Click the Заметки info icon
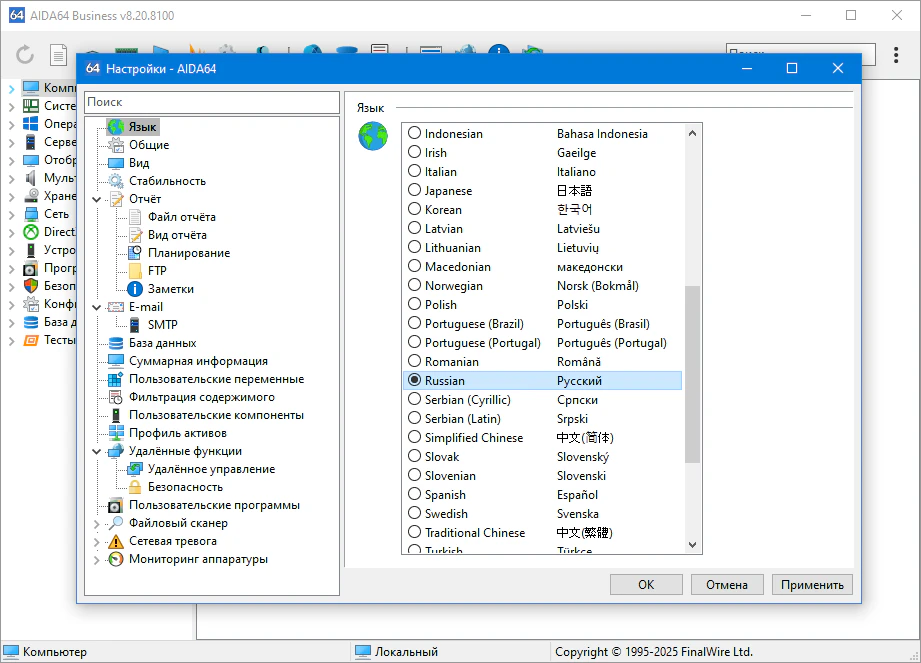The width and height of the screenshot is (921, 663). 134,289
